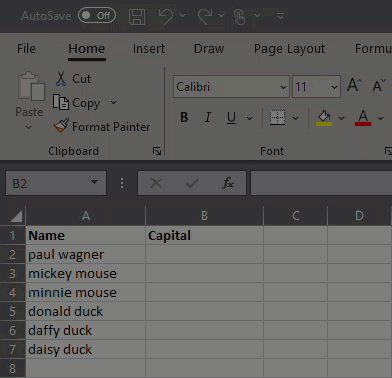
Task: Select row 1 header
Action: pos(13,235)
